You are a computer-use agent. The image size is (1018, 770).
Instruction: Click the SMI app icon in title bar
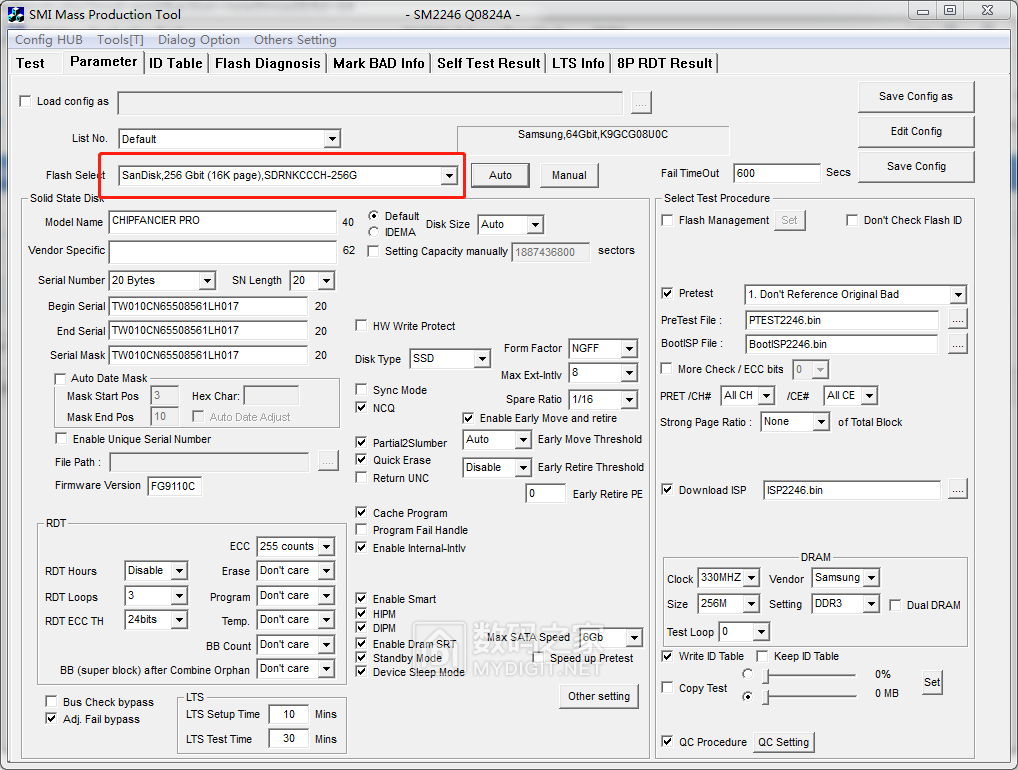pyautogui.click(x=15, y=14)
